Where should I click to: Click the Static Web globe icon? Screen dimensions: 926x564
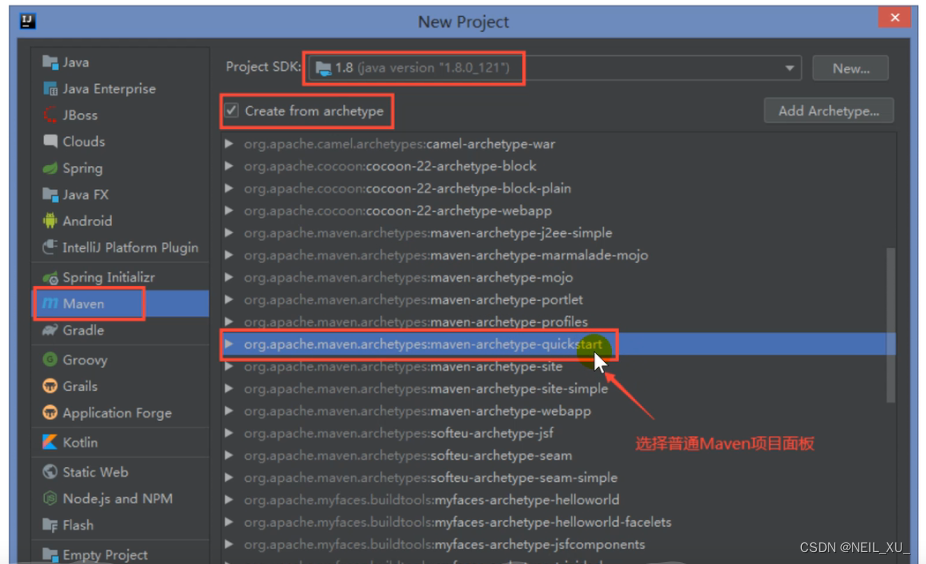click(x=50, y=471)
